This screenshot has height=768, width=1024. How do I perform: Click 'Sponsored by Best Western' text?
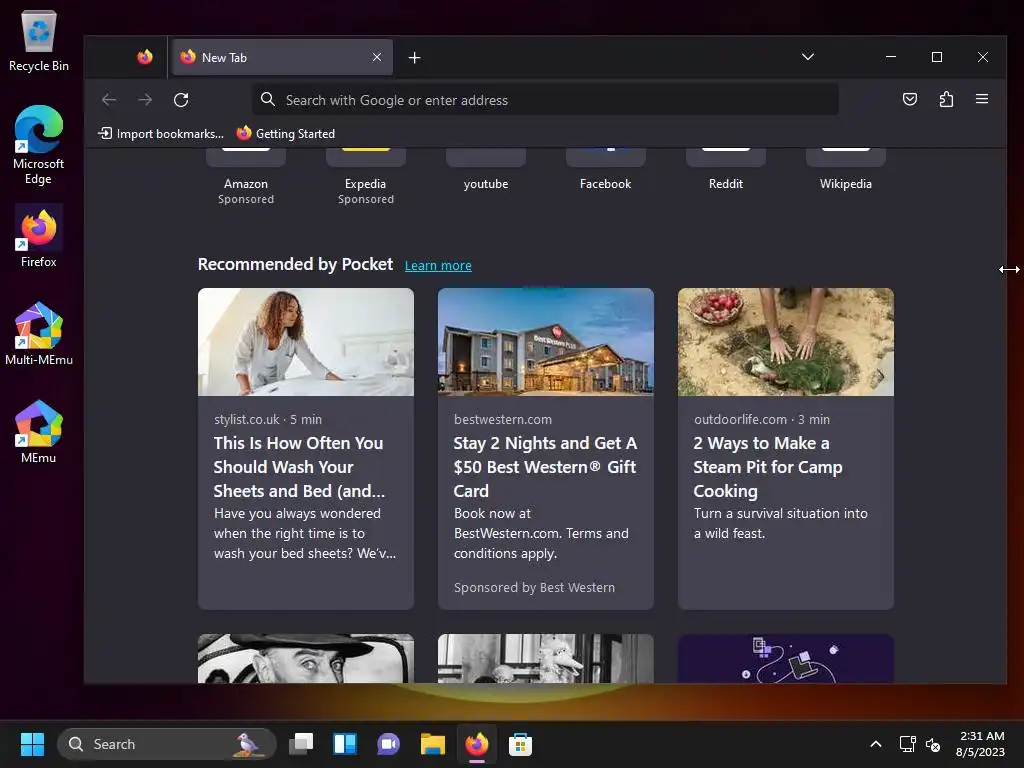coord(534,587)
